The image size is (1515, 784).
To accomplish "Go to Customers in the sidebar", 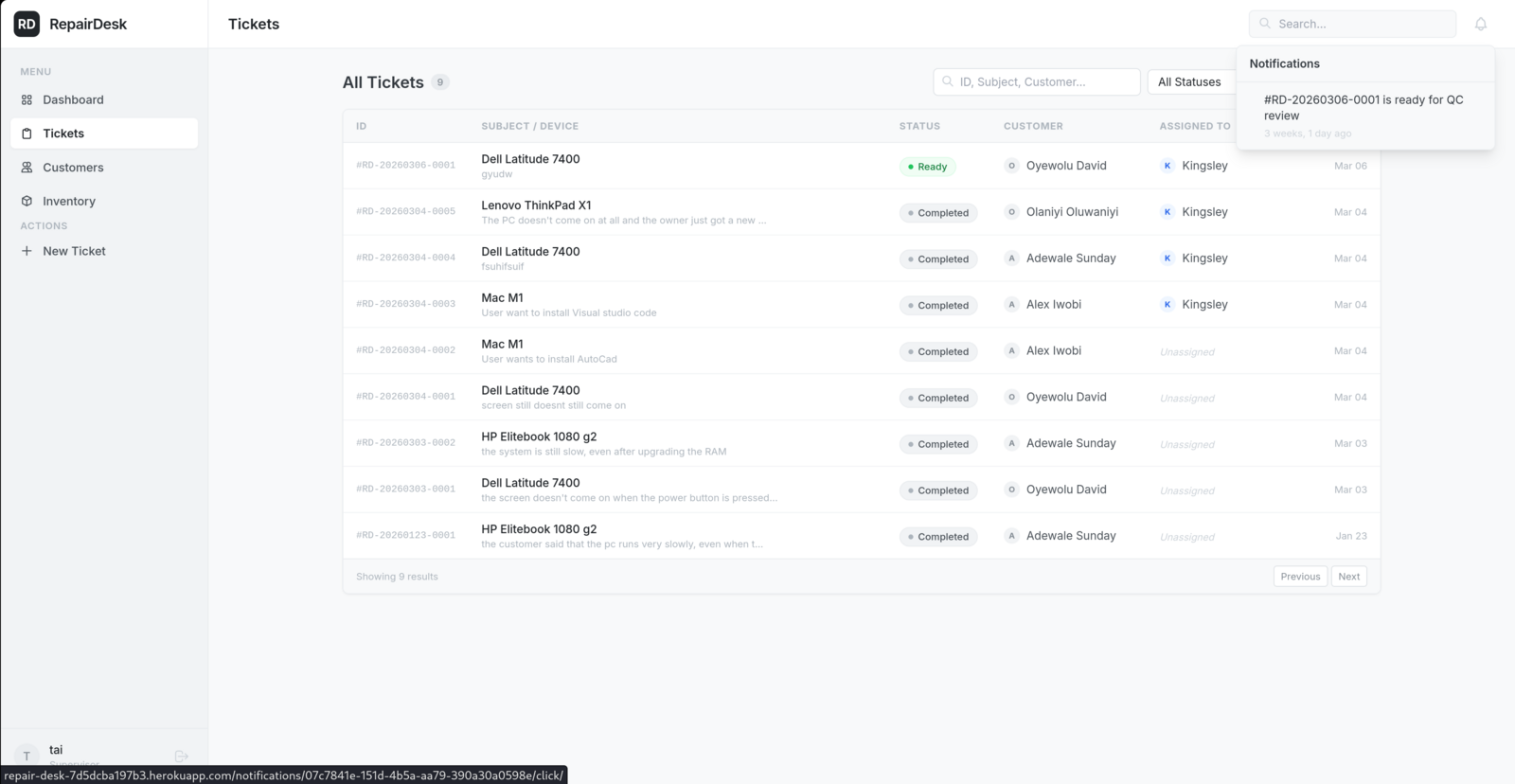I will pos(73,168).
